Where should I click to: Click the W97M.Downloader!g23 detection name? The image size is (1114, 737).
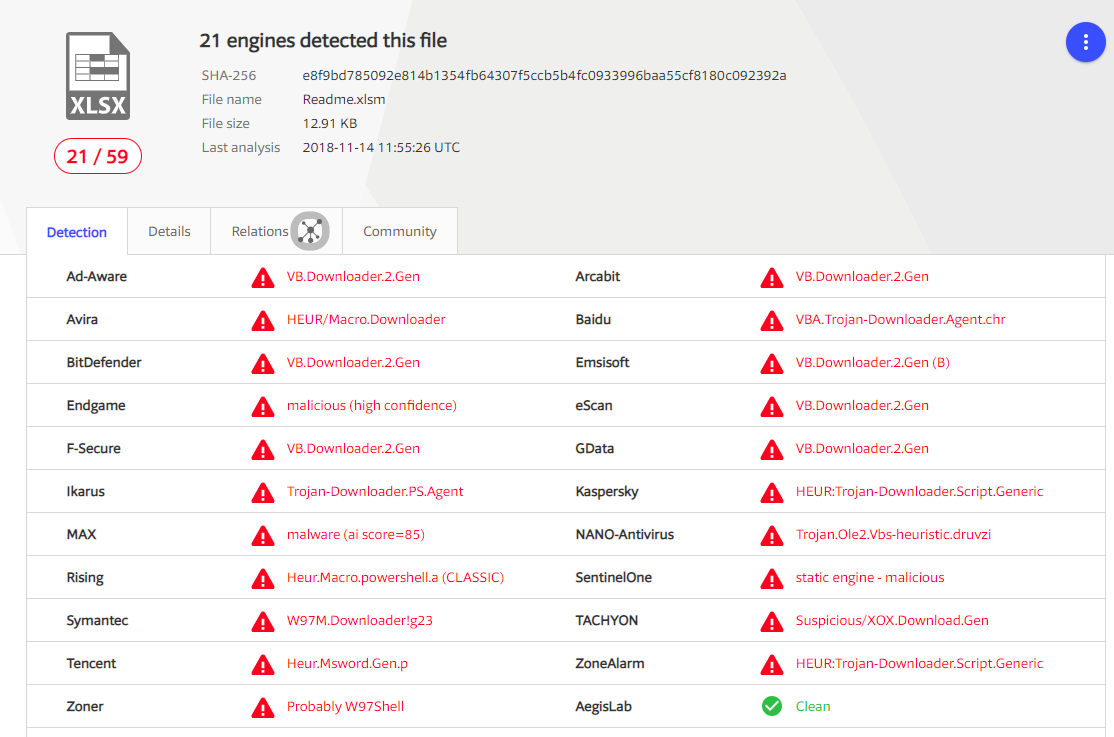coord(359,620)
